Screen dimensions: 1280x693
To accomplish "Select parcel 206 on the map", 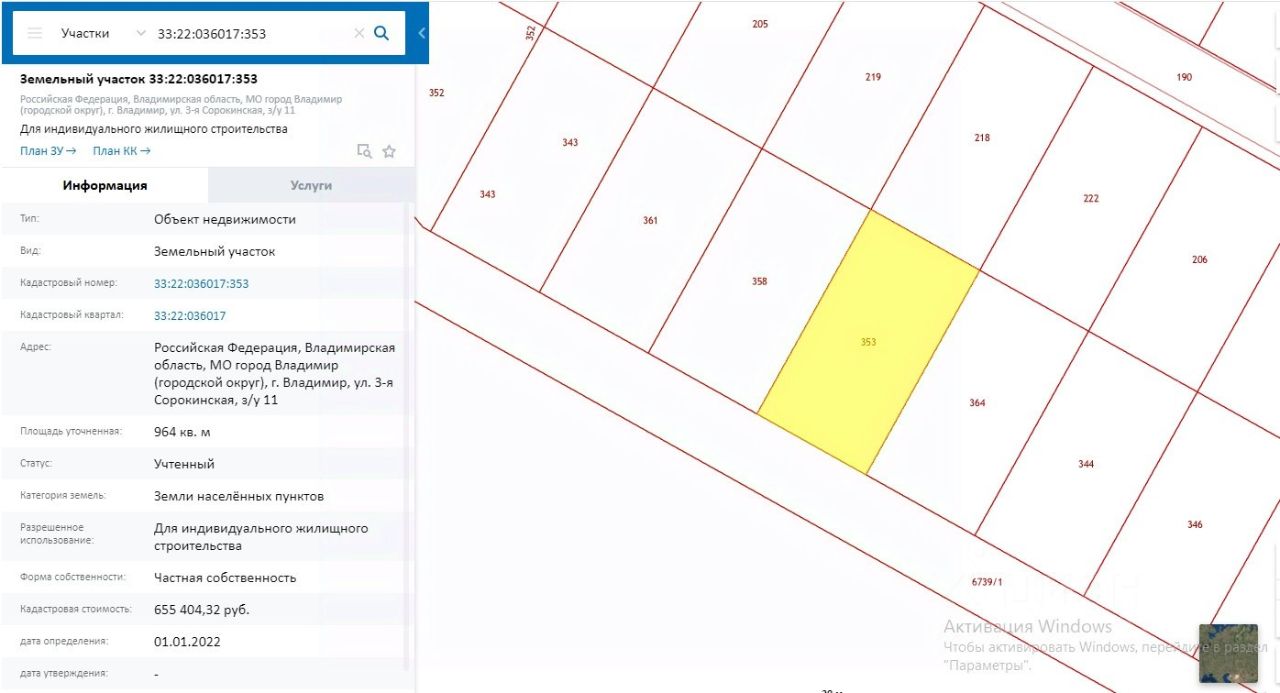I will click(x=1199, y=260).
